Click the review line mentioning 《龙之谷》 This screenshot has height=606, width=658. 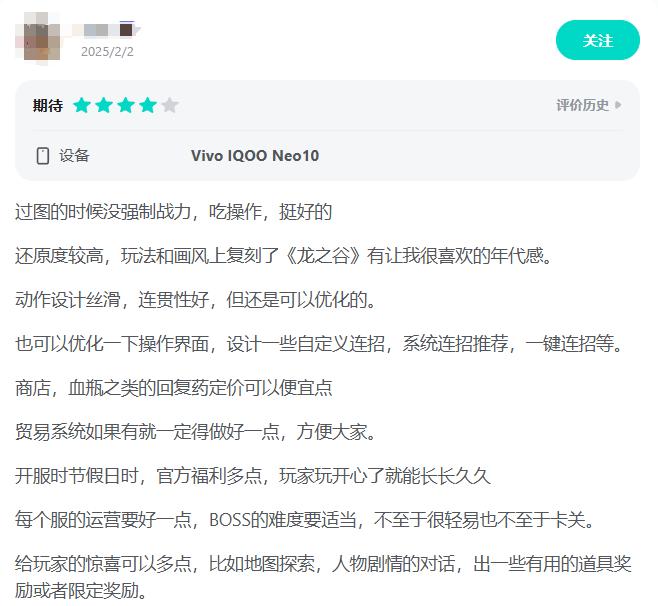point(284,256)
